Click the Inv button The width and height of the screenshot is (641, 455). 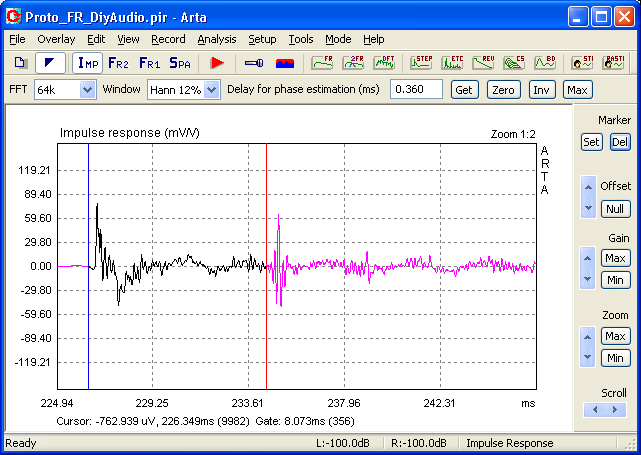tap(542, 90)
